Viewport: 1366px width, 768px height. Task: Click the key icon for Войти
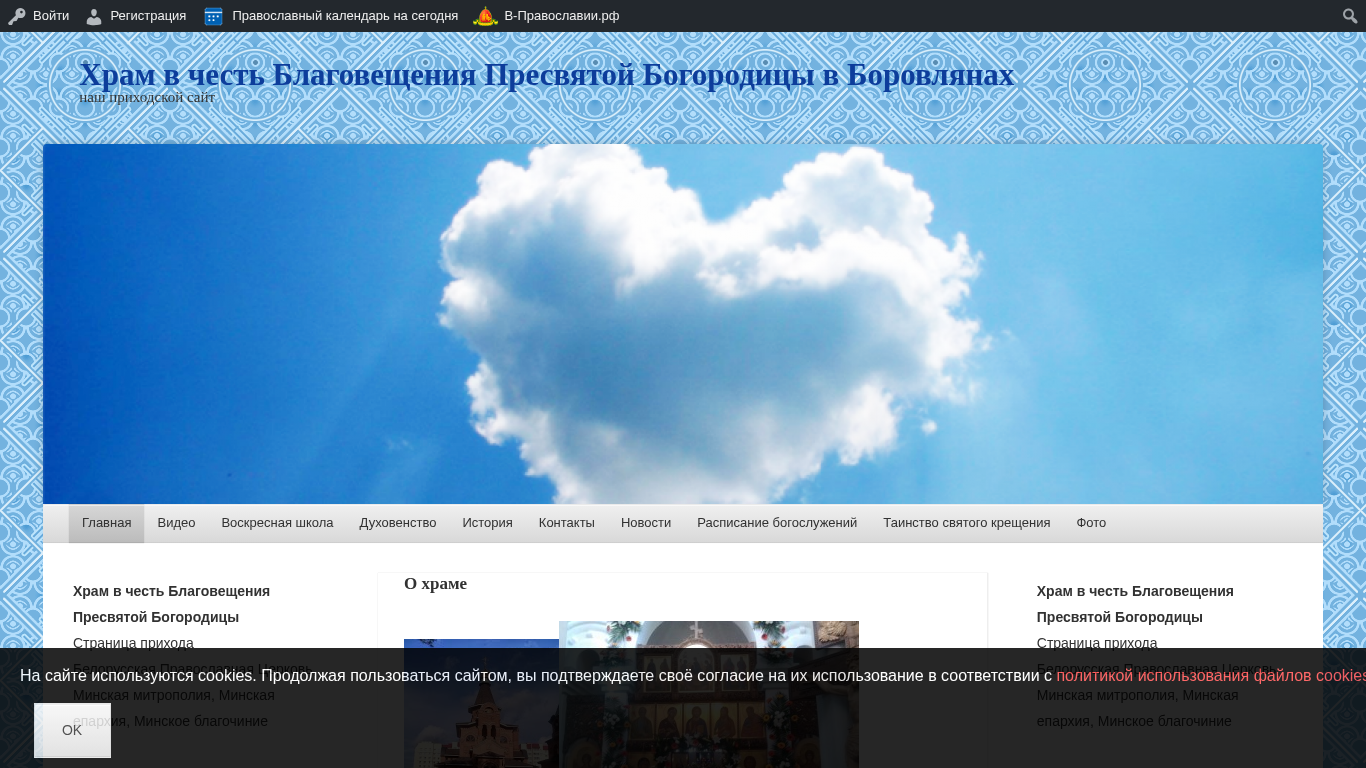(x=16, y=16)
